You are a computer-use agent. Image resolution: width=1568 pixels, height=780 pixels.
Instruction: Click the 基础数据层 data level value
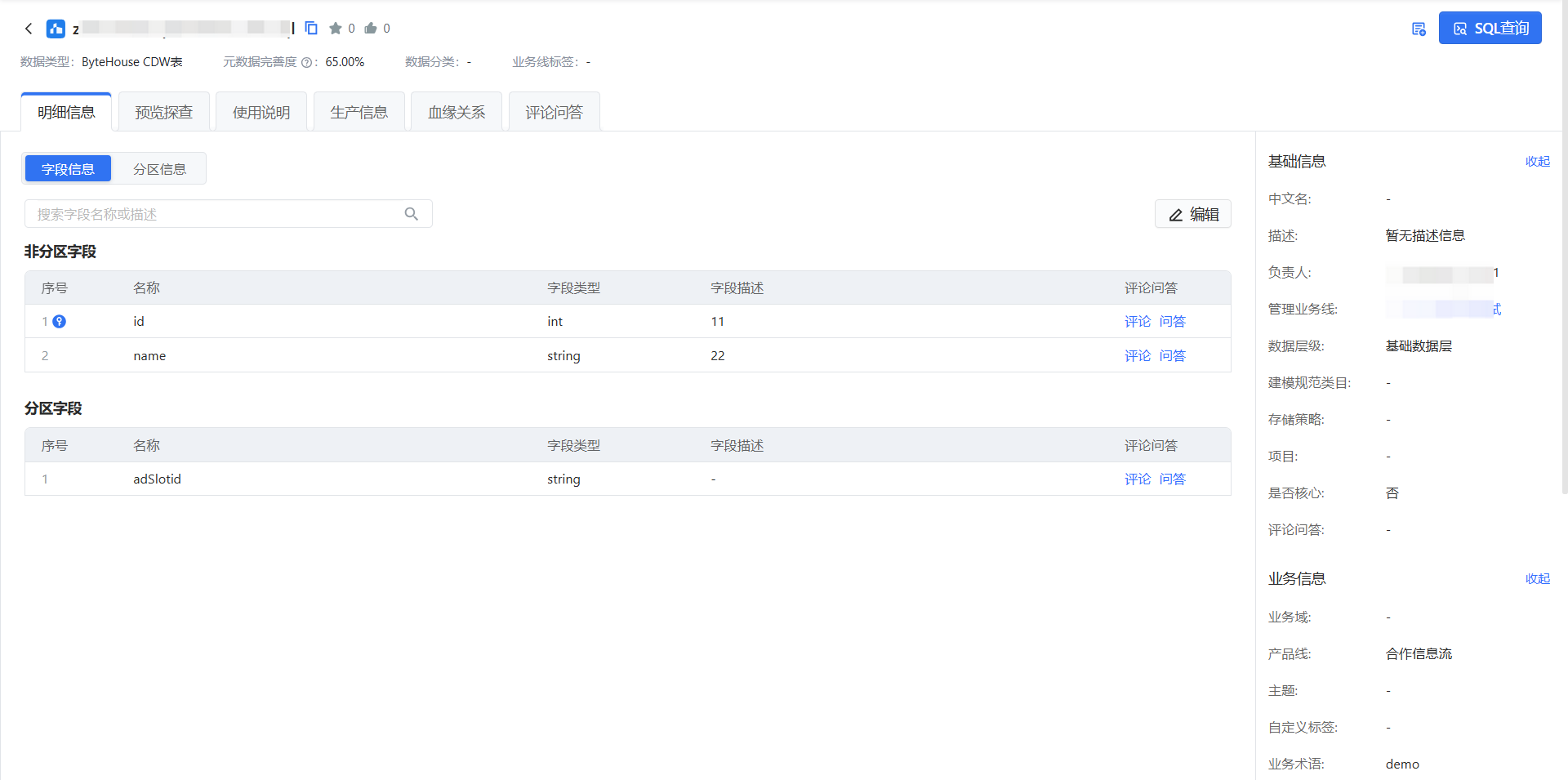pyautogui.click(x=1419, y=346)
